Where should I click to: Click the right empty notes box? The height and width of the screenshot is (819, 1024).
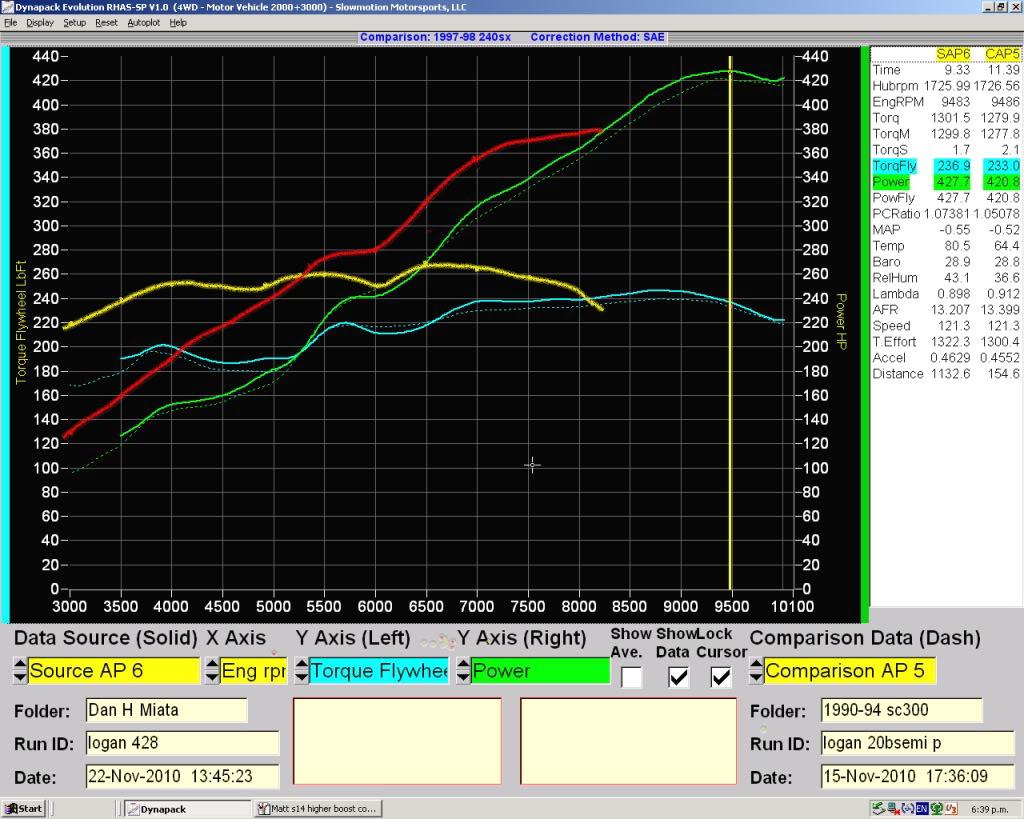coord(628,741)
